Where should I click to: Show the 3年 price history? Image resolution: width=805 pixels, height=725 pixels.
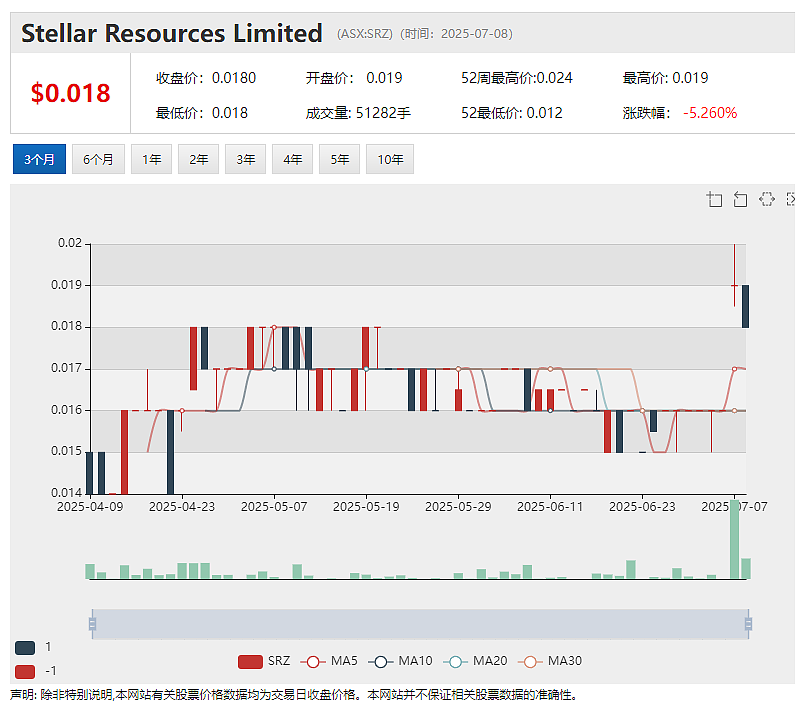[245, 159]
